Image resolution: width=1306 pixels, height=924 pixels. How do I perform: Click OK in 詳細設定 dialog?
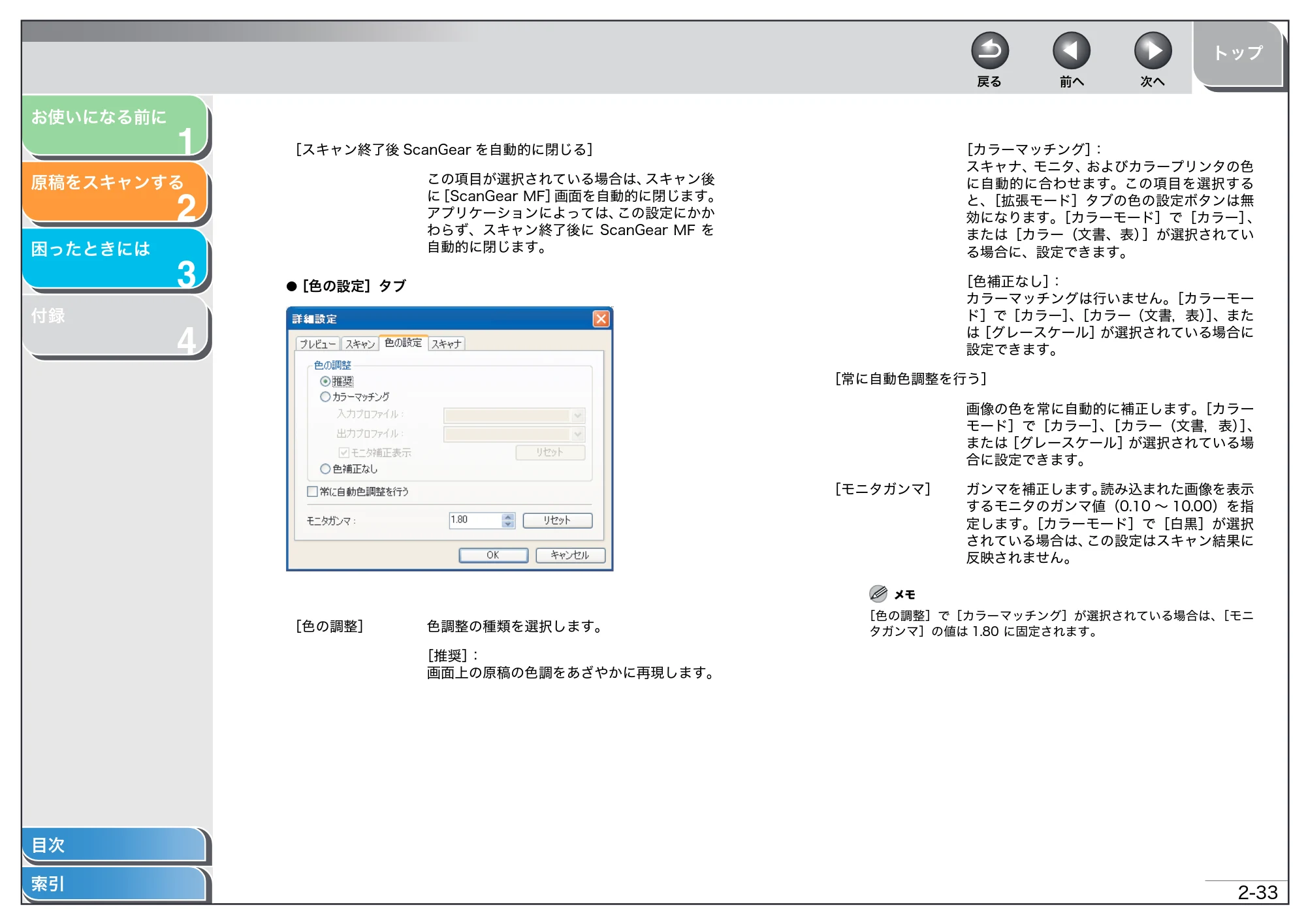tap(493, 555)
